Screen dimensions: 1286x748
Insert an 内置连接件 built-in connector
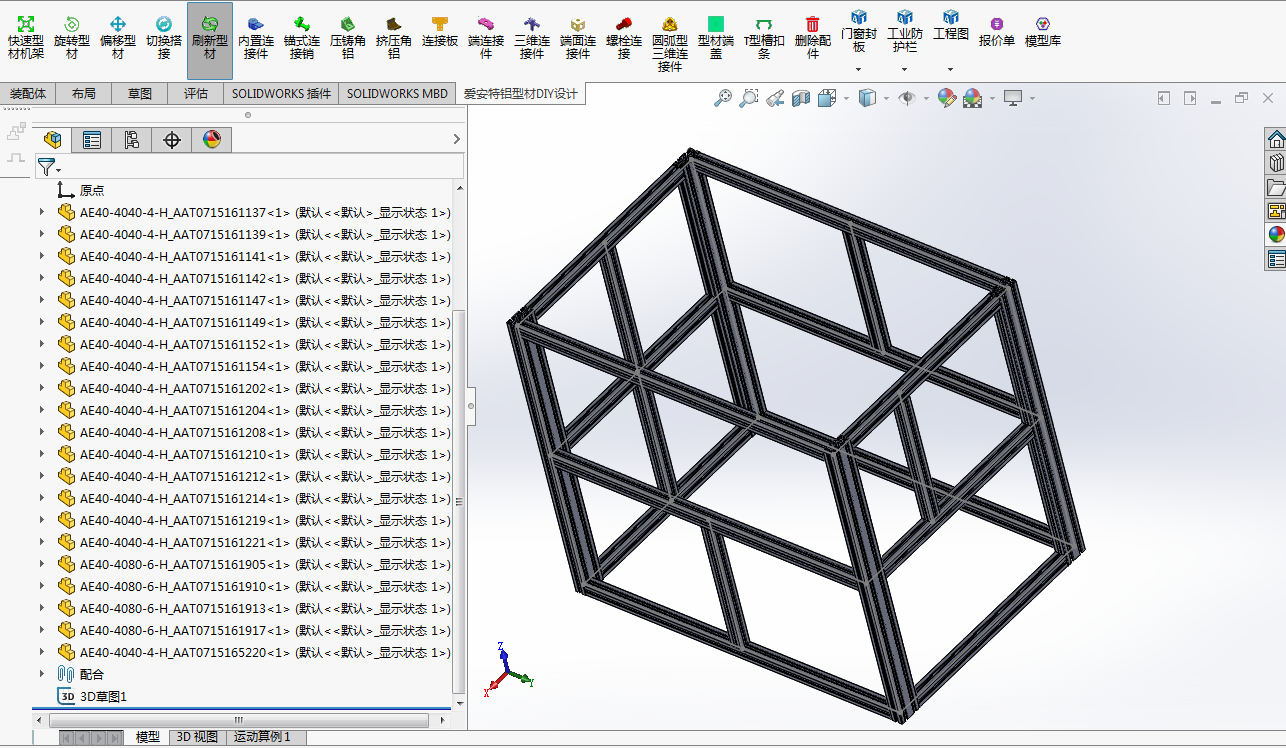click(x=256, y=38)
